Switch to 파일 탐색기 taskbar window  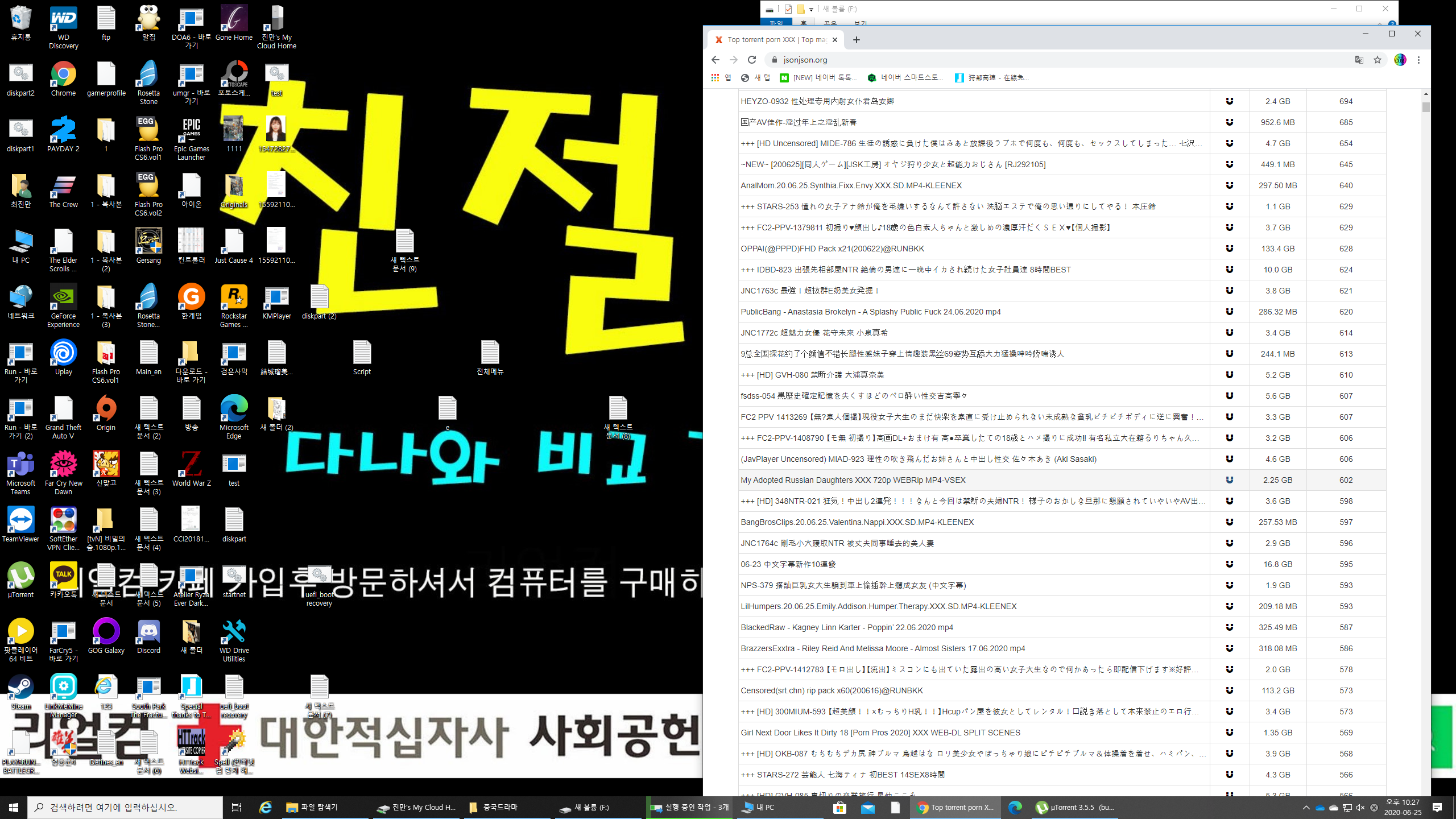tap(325, 807)
